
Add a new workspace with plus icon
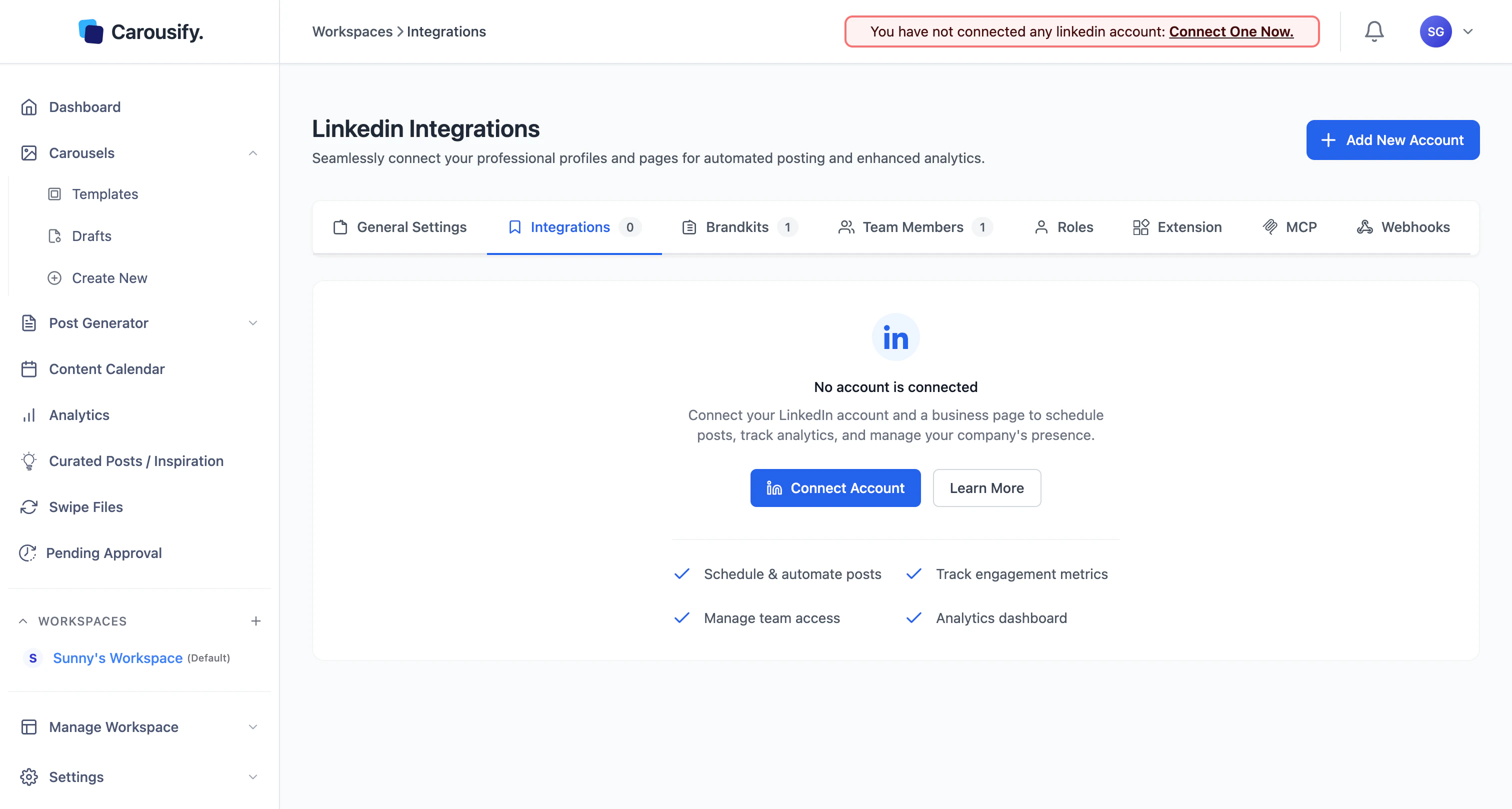click(x=256, y=621)
